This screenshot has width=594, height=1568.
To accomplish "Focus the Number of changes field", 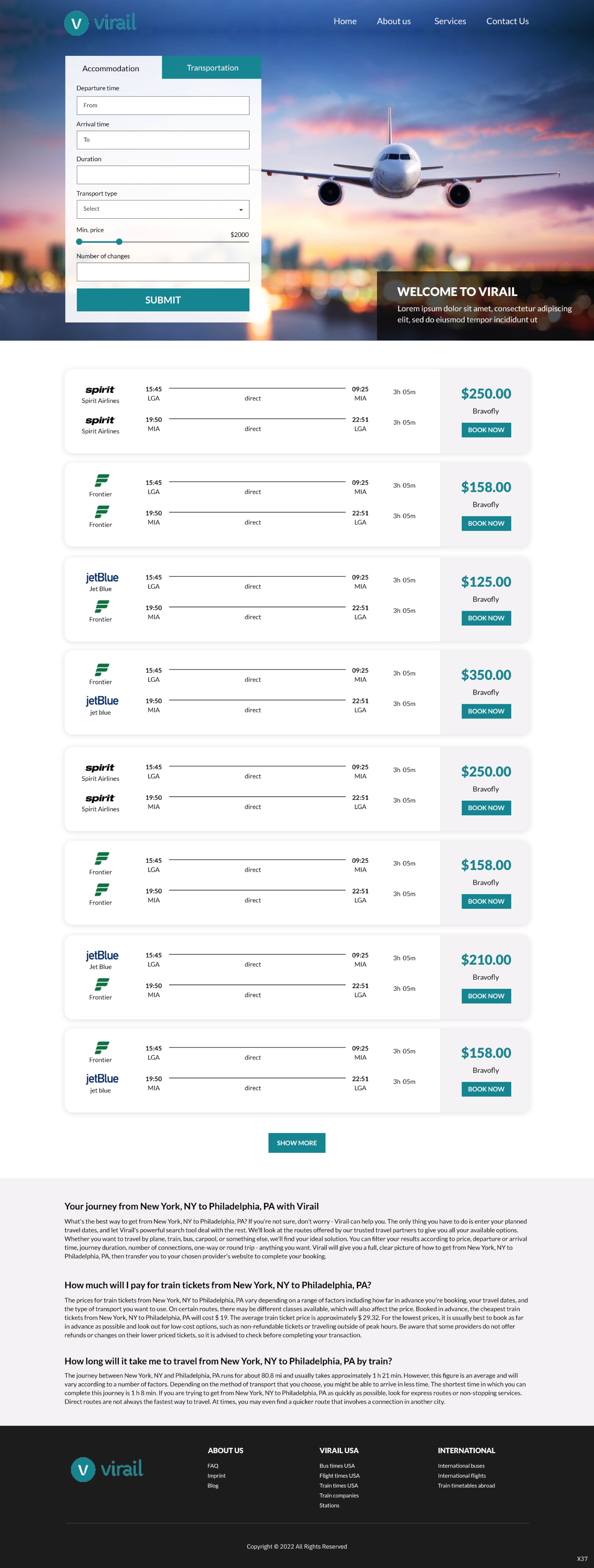I will [162, 272].
